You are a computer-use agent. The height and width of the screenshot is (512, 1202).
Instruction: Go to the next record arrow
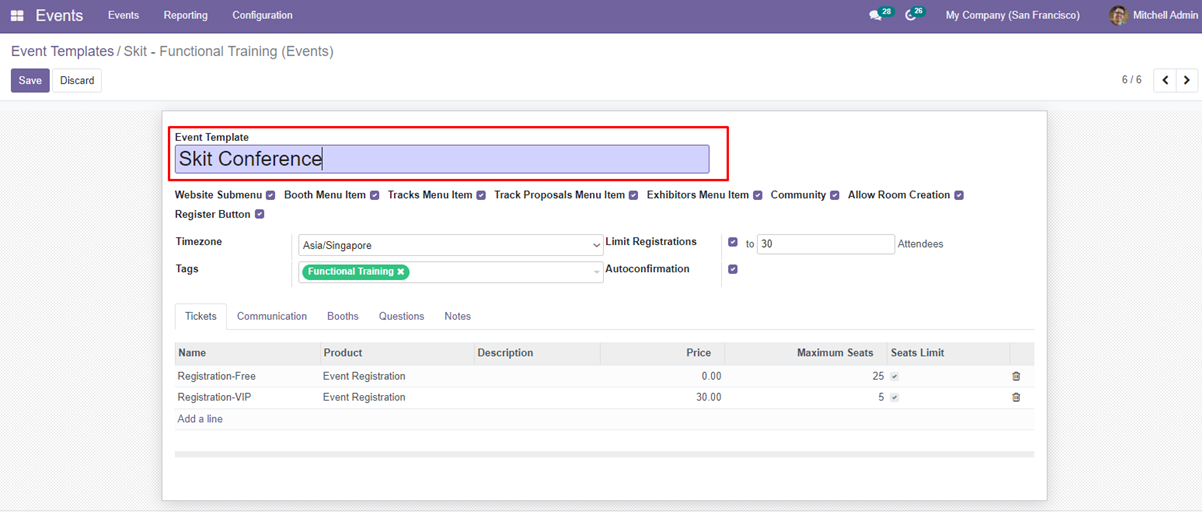[x=1187, y=80]
